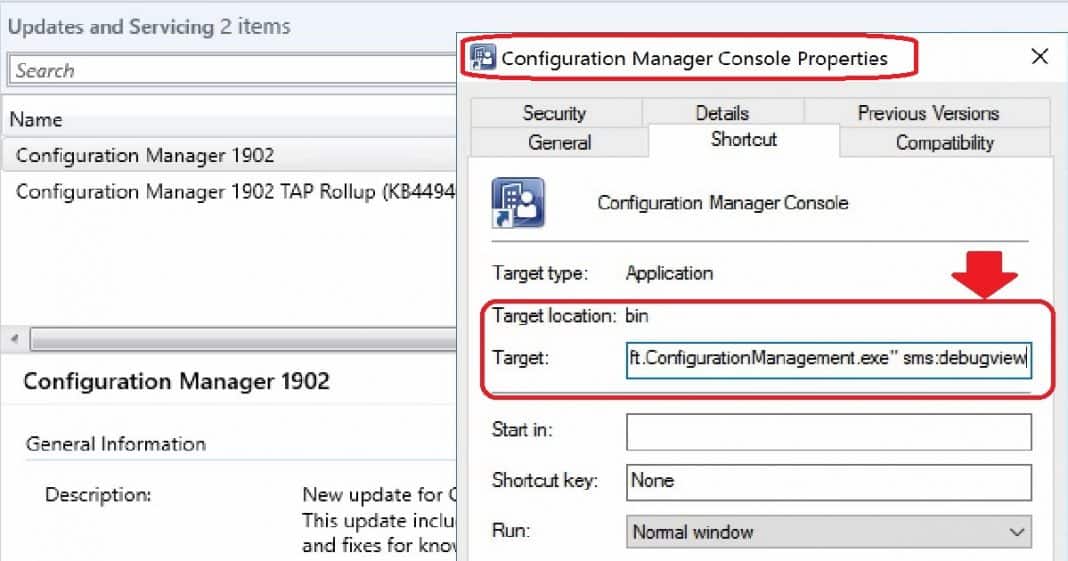Click into the Target text field
The height and width of the screenshot is (561, 1068).
point(829,359)
